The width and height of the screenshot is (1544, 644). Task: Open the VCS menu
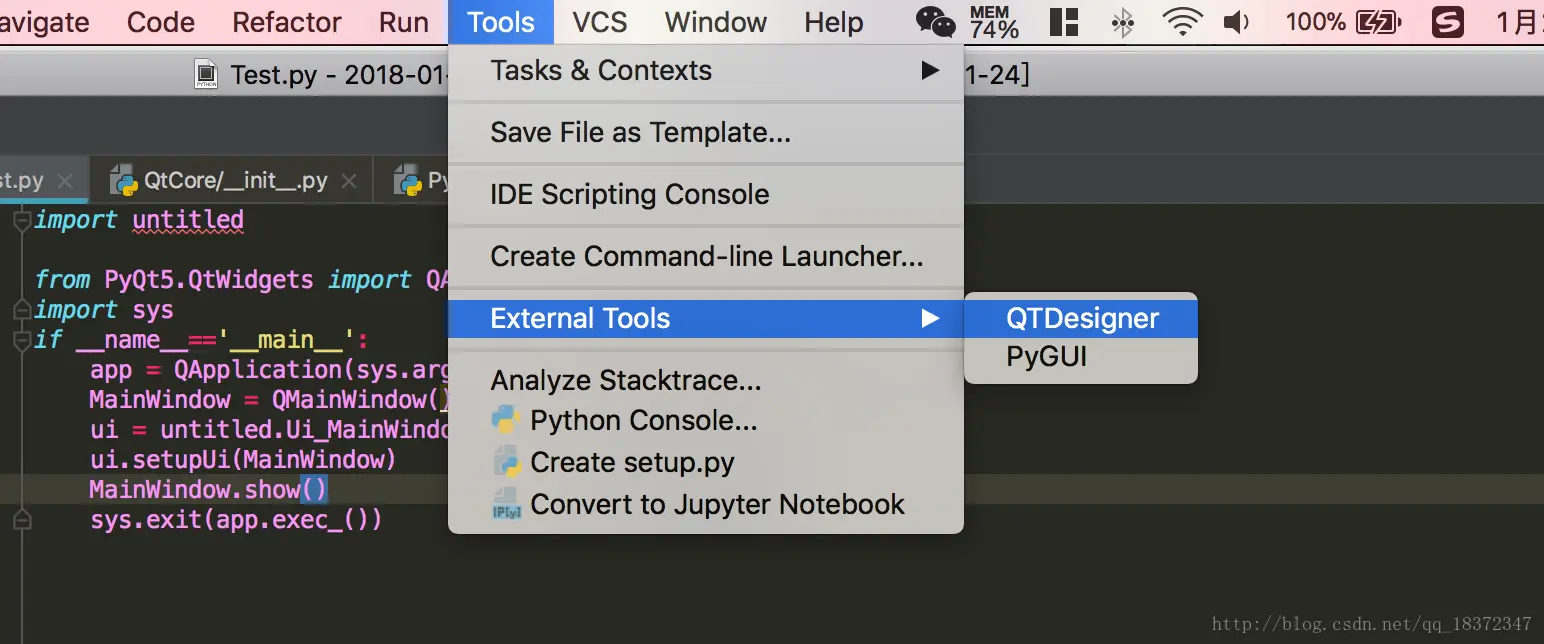pyautogui.click(x=600, y=22)
